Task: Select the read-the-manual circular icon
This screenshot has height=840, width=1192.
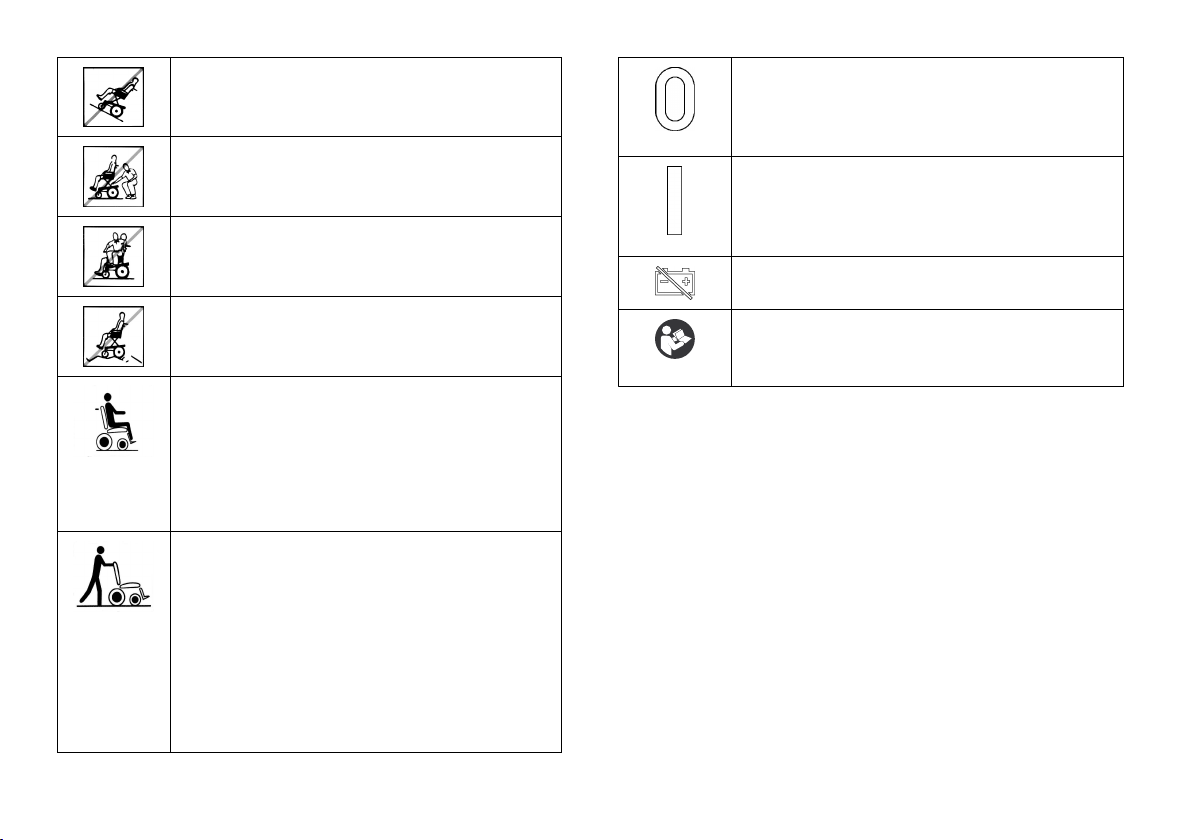Action: 674,339
